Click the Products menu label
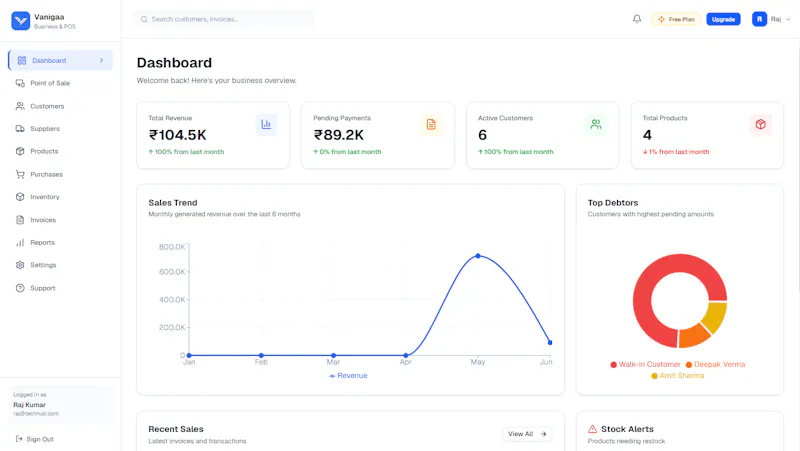The image size is (800, 451). tap(44, 151)
